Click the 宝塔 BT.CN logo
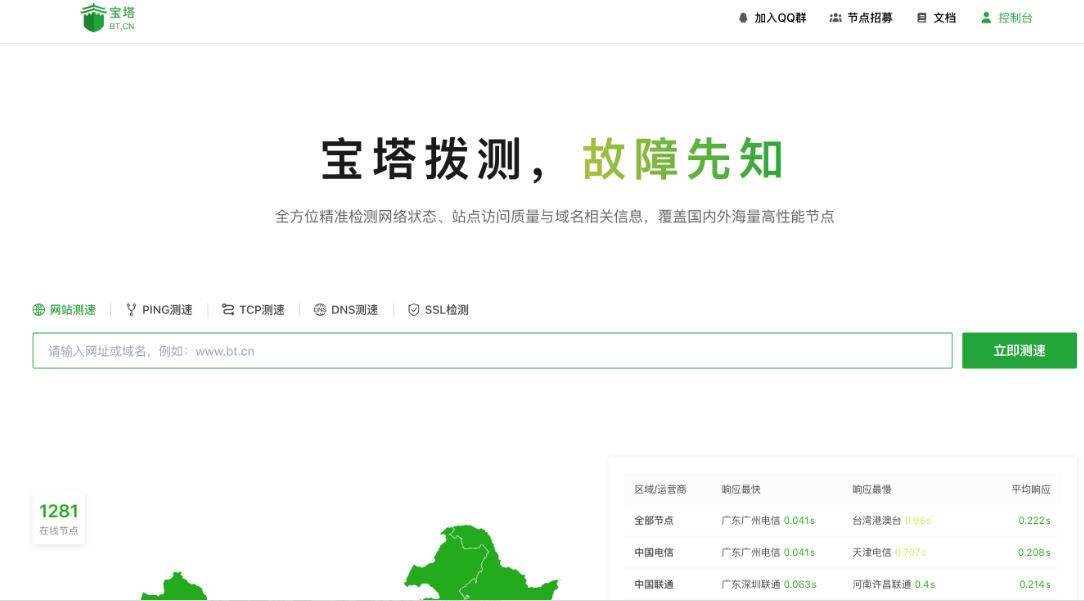1084x601 pixels. (x=108, y=18)
